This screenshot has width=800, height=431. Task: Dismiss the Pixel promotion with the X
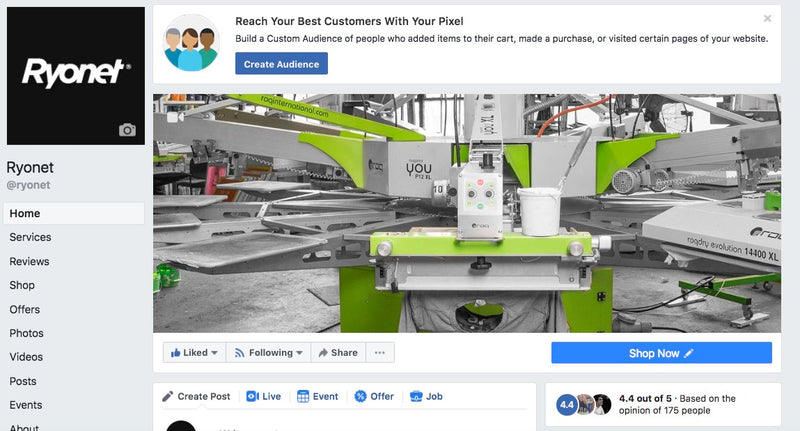[x=767, y=18]
